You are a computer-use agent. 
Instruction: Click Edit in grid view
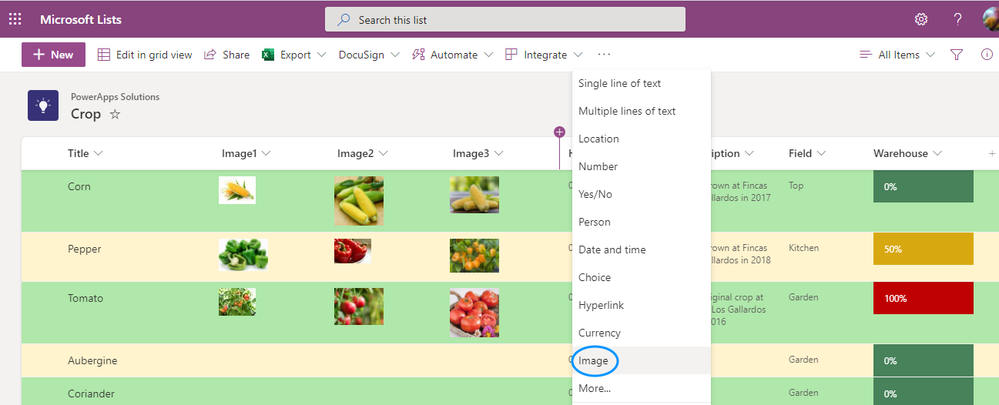pyautogui.click(x=144, y=55)
